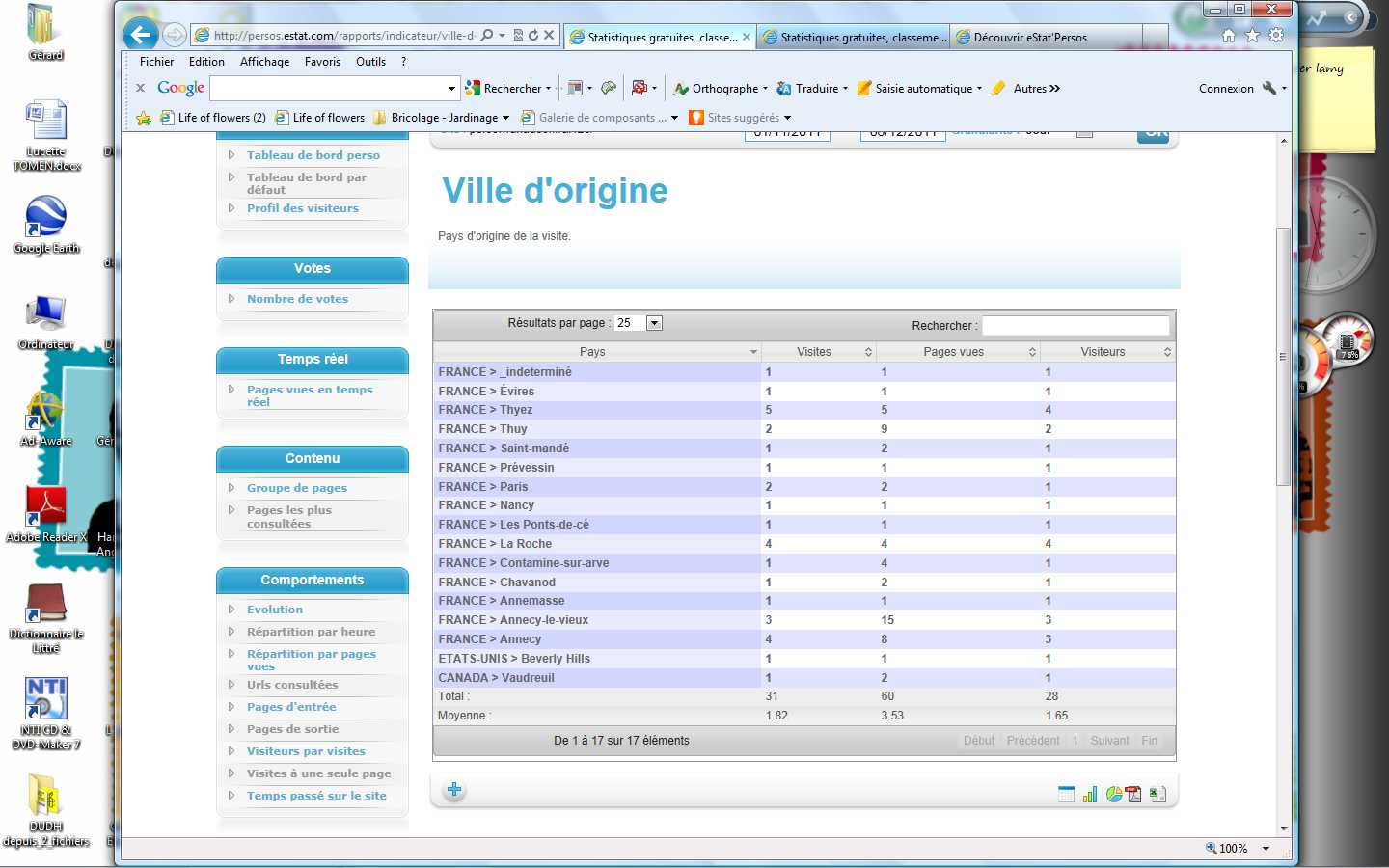Open the browser home page icon
Viewport: 1389px width, 868px height.
1228,36
